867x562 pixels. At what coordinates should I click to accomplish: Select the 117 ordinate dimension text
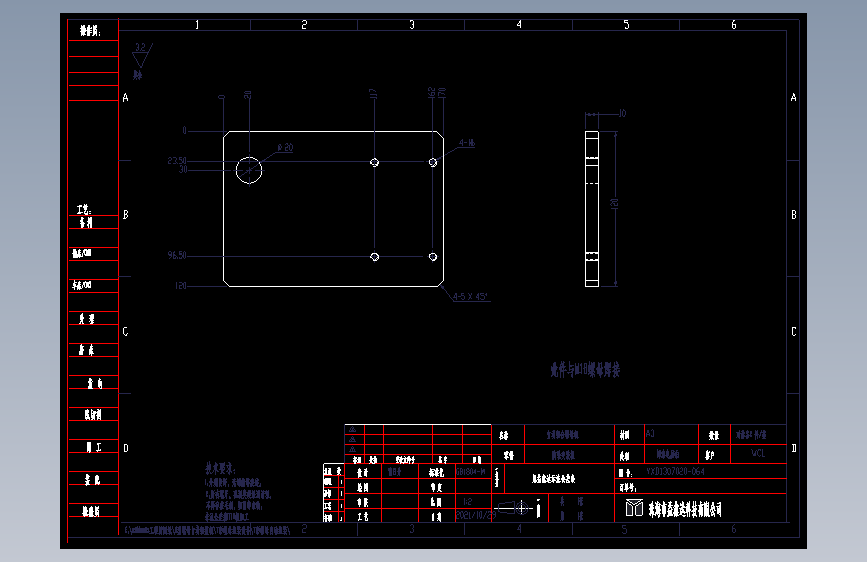pyautogui.click(x=373, y=93)
